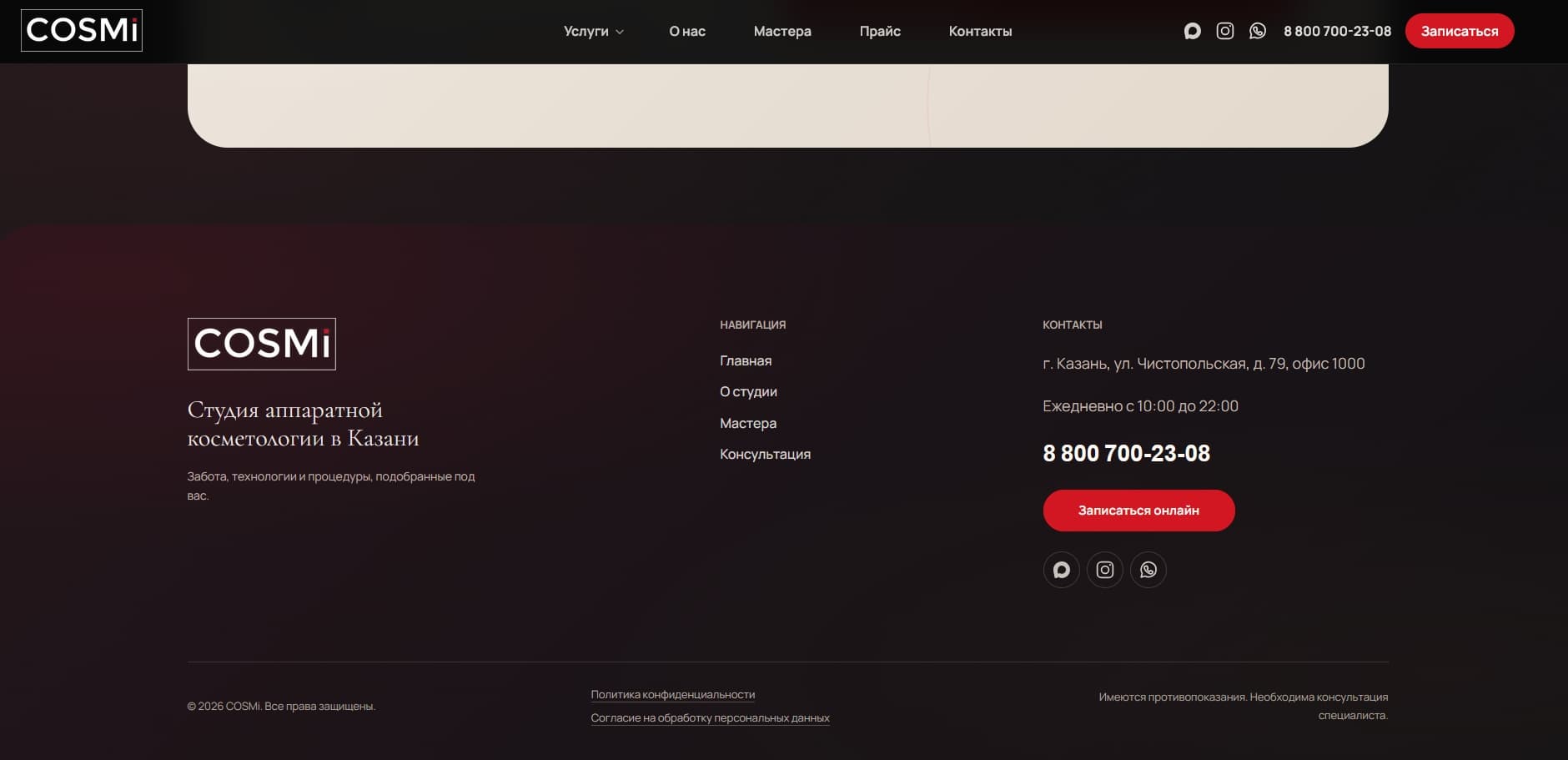Viewport: 1568px width, 760px height.
Task: Click the address г. Казань, ул. Чистопольская
Action: click(1204, 364)
